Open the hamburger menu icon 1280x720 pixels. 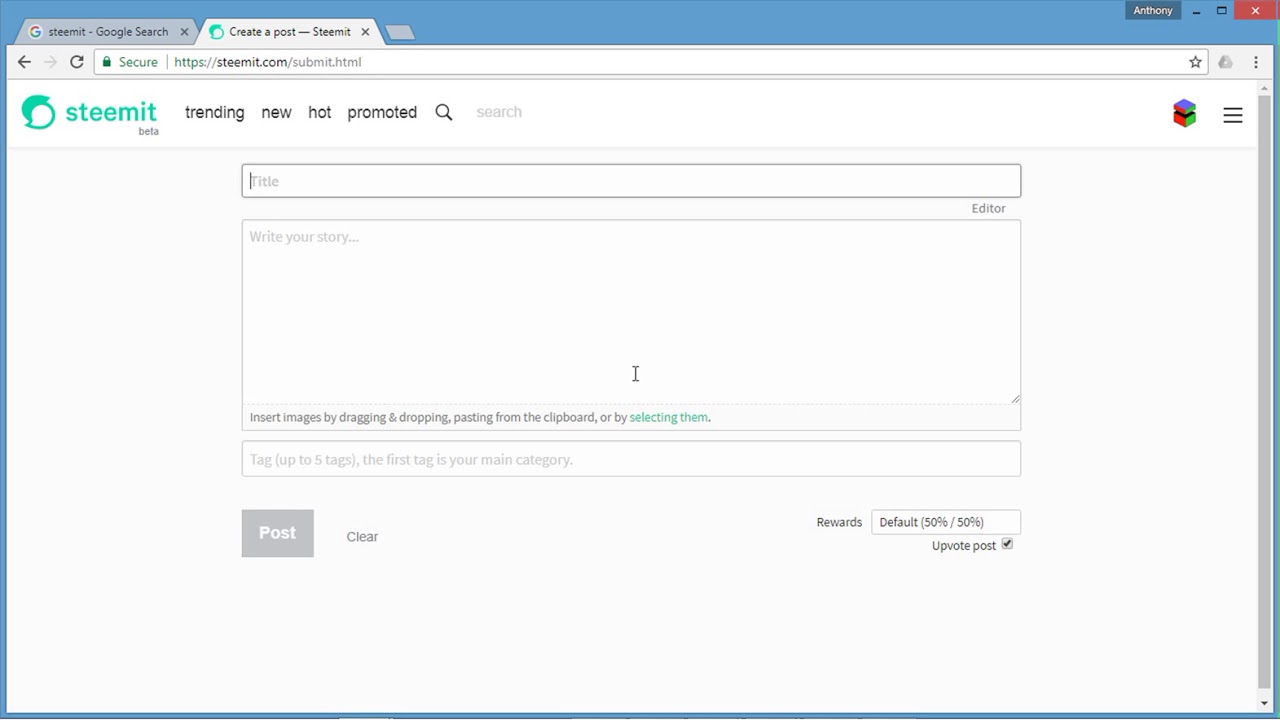1233,115
